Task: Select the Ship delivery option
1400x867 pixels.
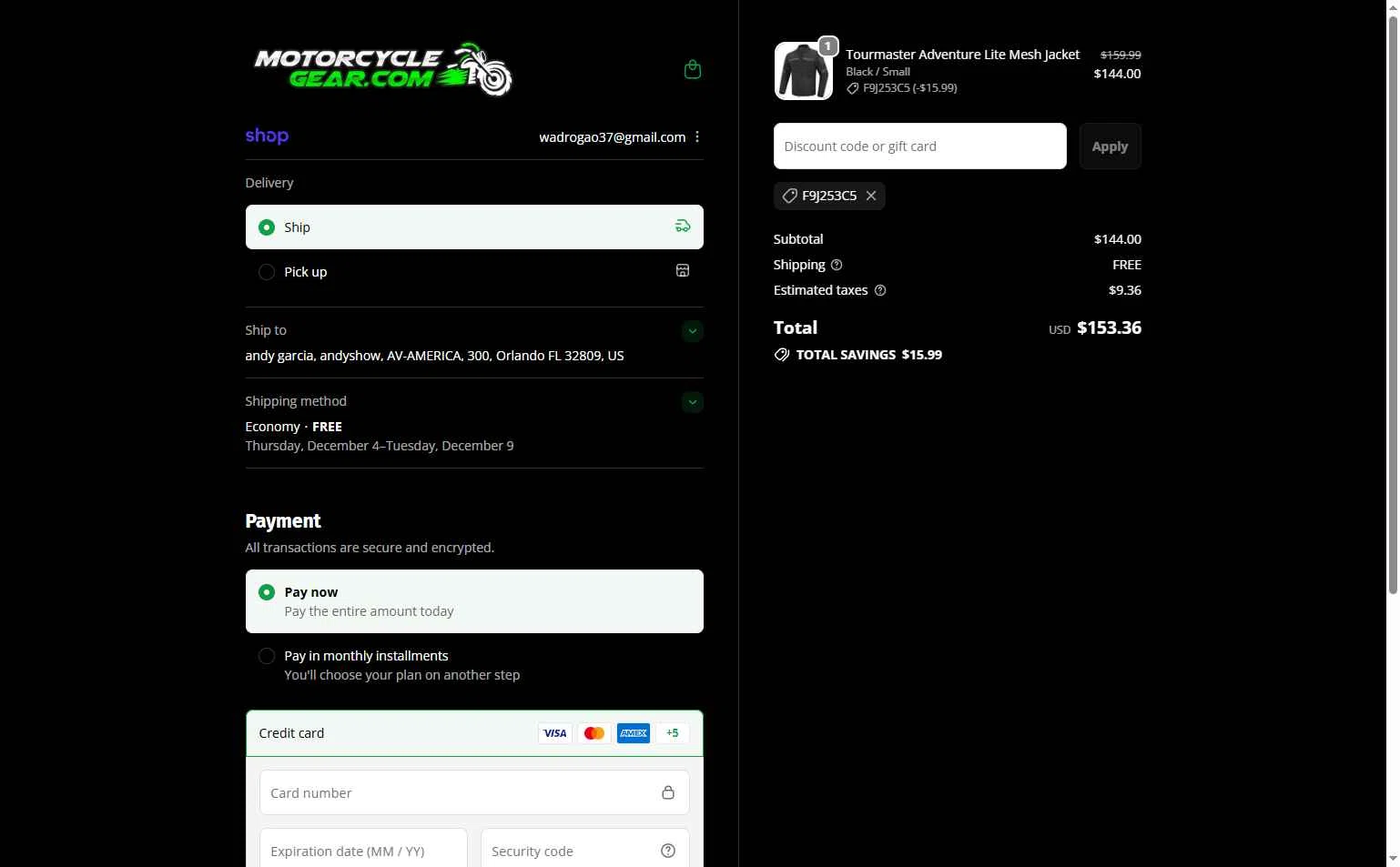Action: [474, 227]
